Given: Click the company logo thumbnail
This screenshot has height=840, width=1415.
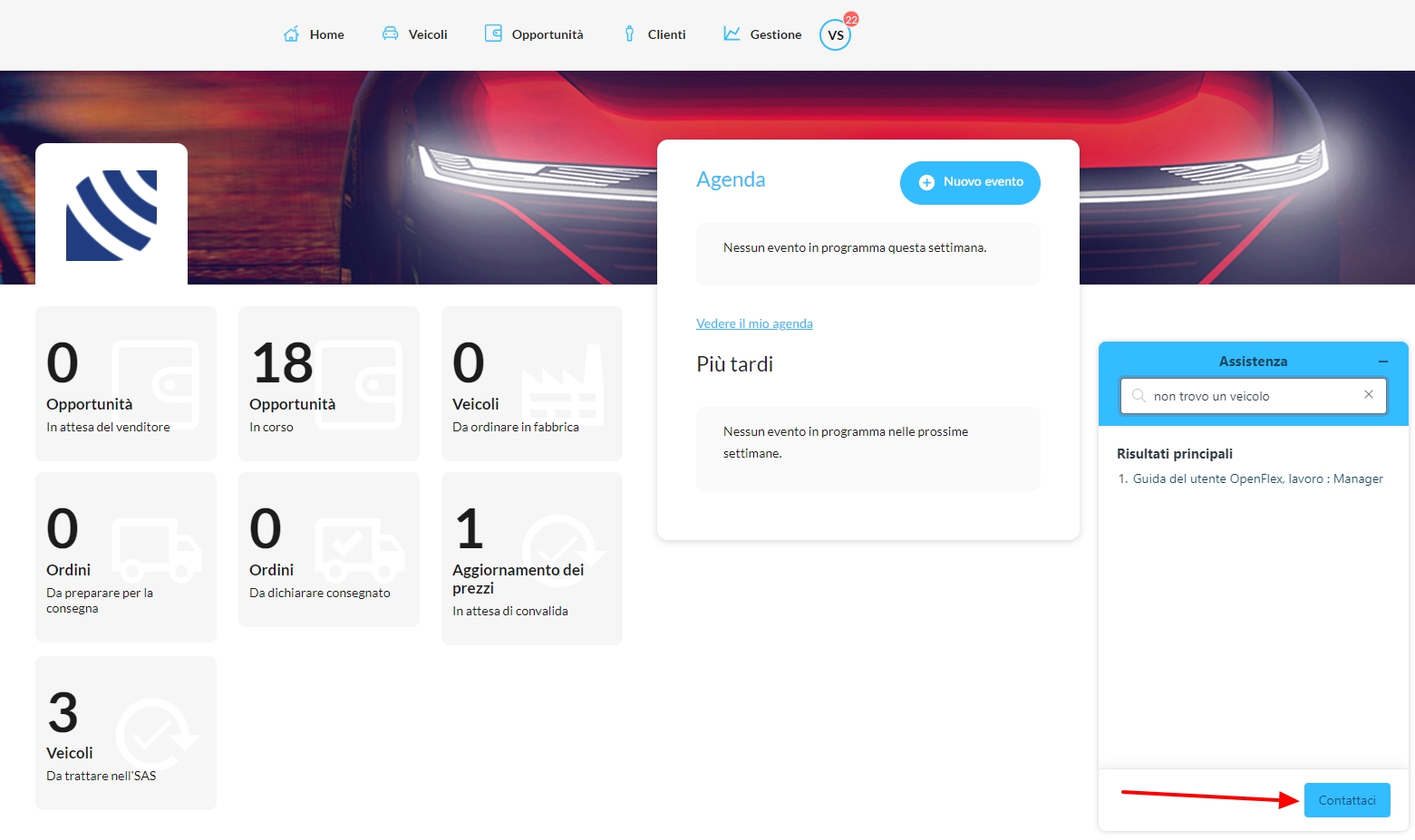Looking at the screenshot, I should coord(111,215).
